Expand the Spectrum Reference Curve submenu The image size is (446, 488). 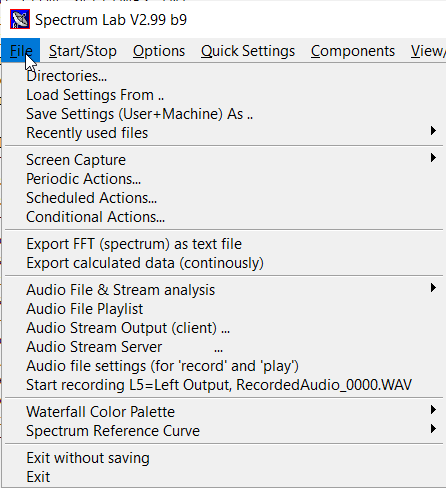click(x=223, y=431)
